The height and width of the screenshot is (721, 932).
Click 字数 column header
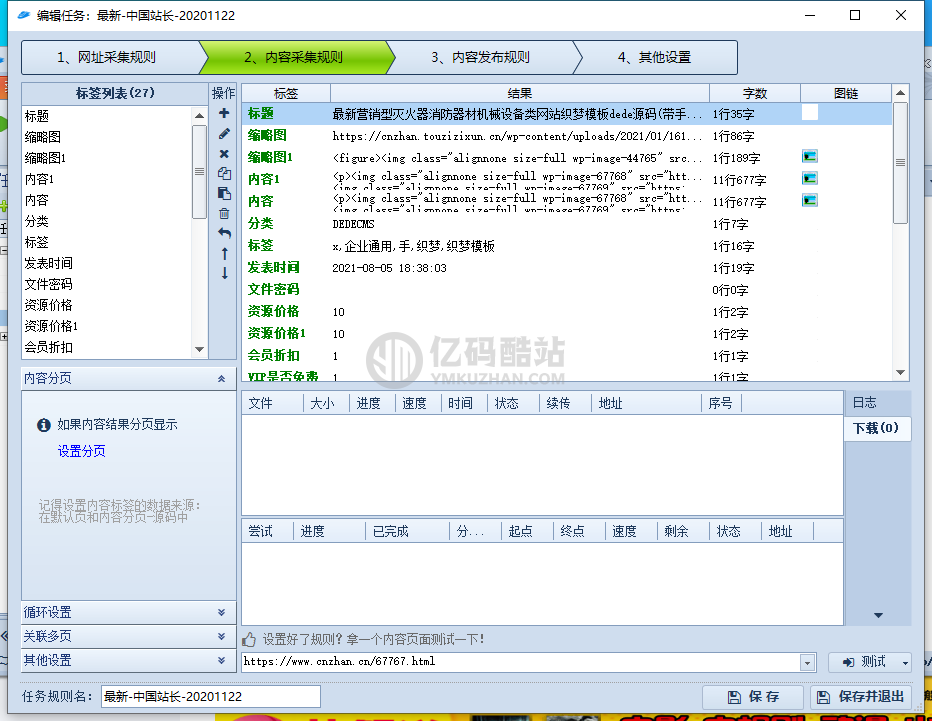coord(755,93)
